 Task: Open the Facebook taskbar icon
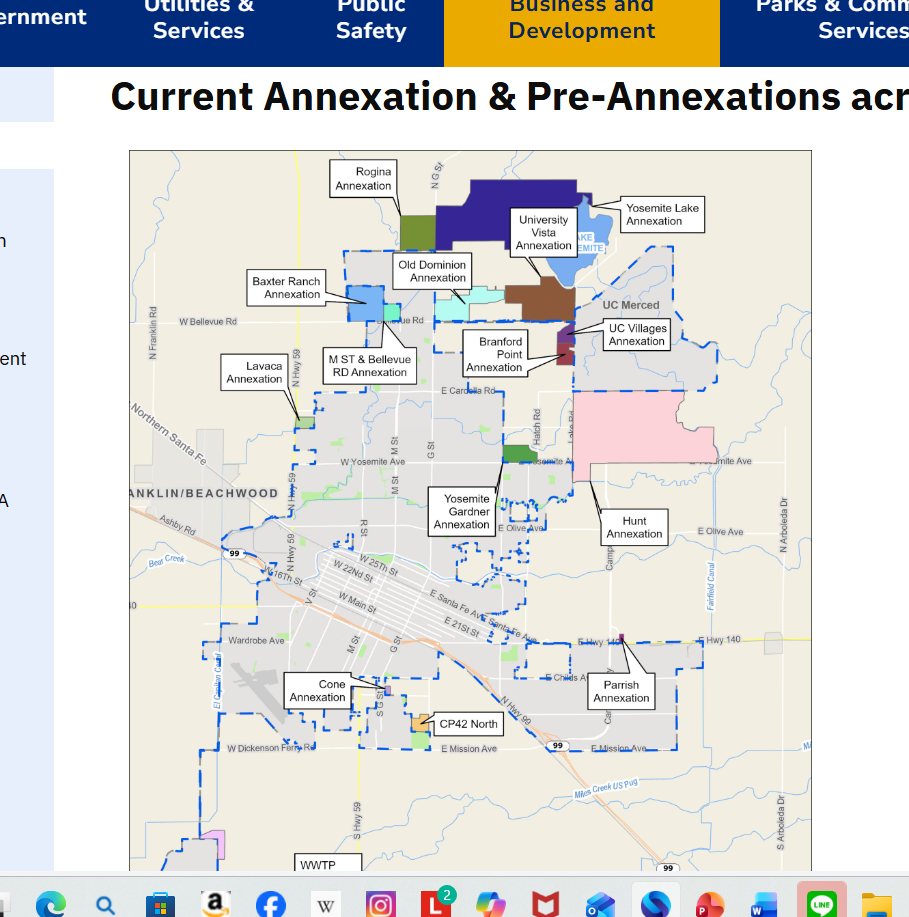pyautogui.click(x=270, y=904)
